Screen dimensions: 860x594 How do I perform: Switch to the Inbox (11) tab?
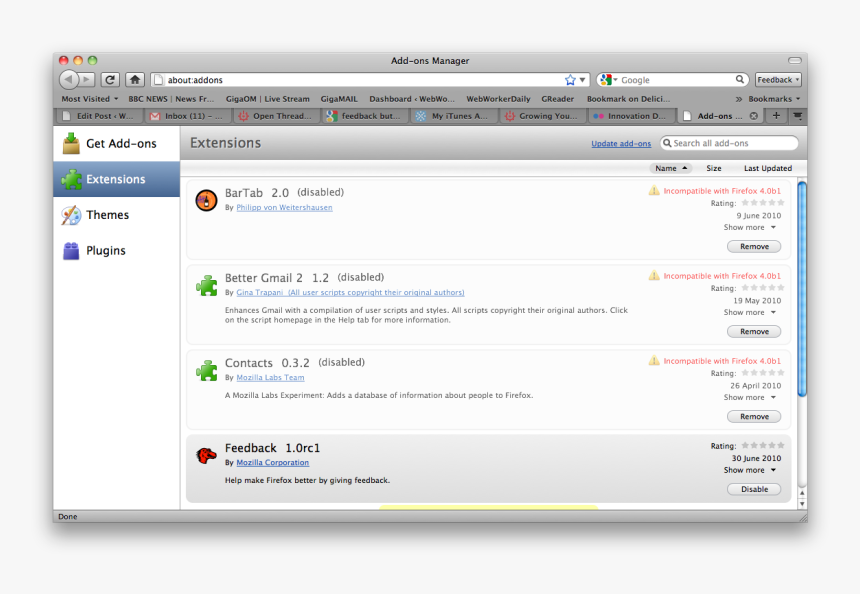(188, 116)
